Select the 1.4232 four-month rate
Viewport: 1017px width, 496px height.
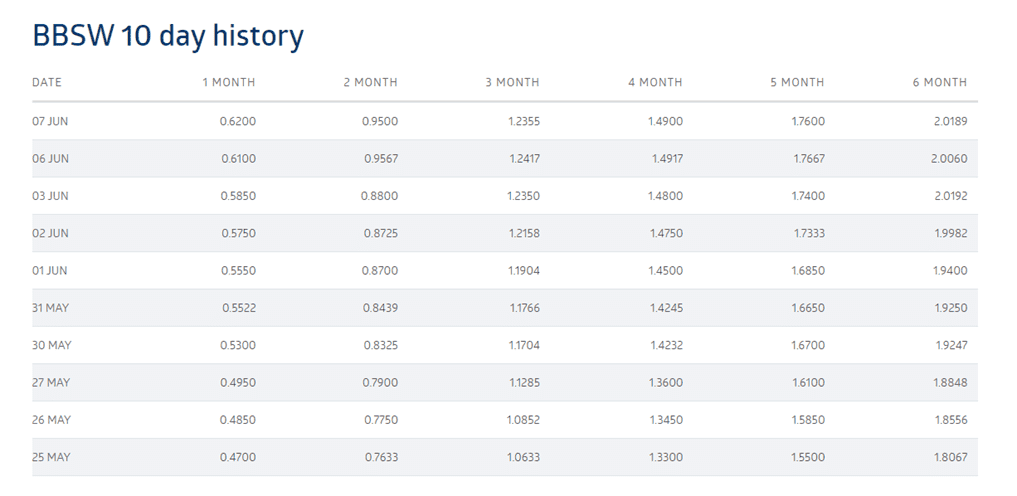click(x=667, y=346)
